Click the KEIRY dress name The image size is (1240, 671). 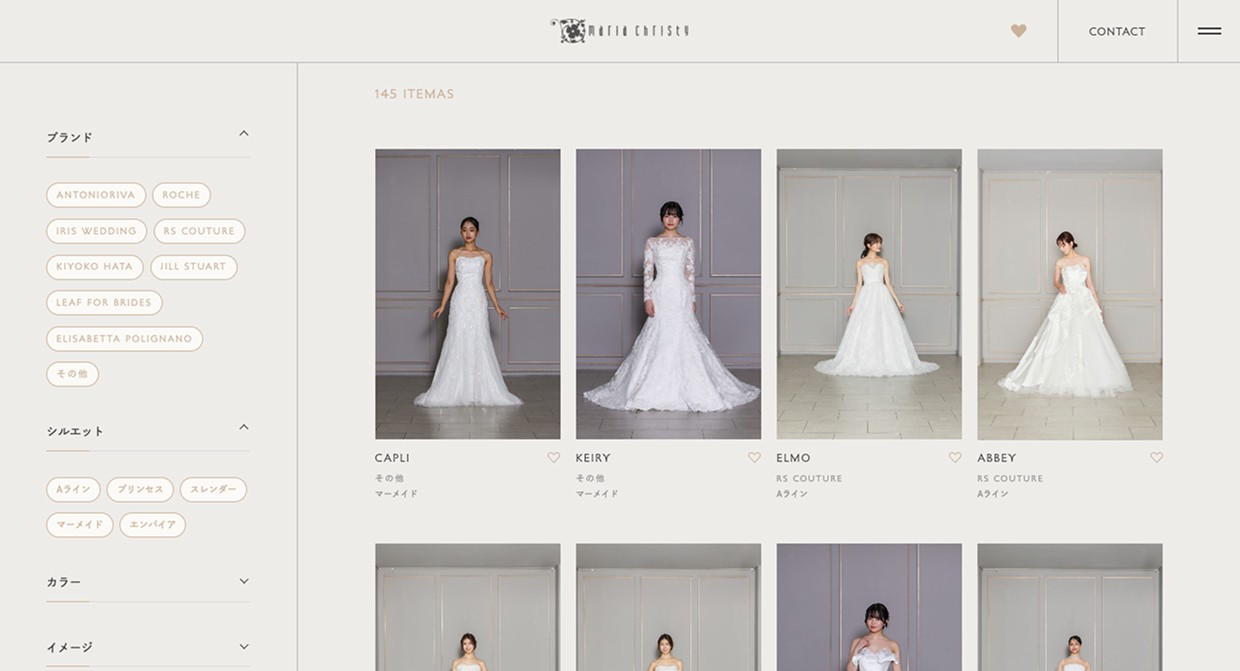pyautogui.click(x=593, y=458)
